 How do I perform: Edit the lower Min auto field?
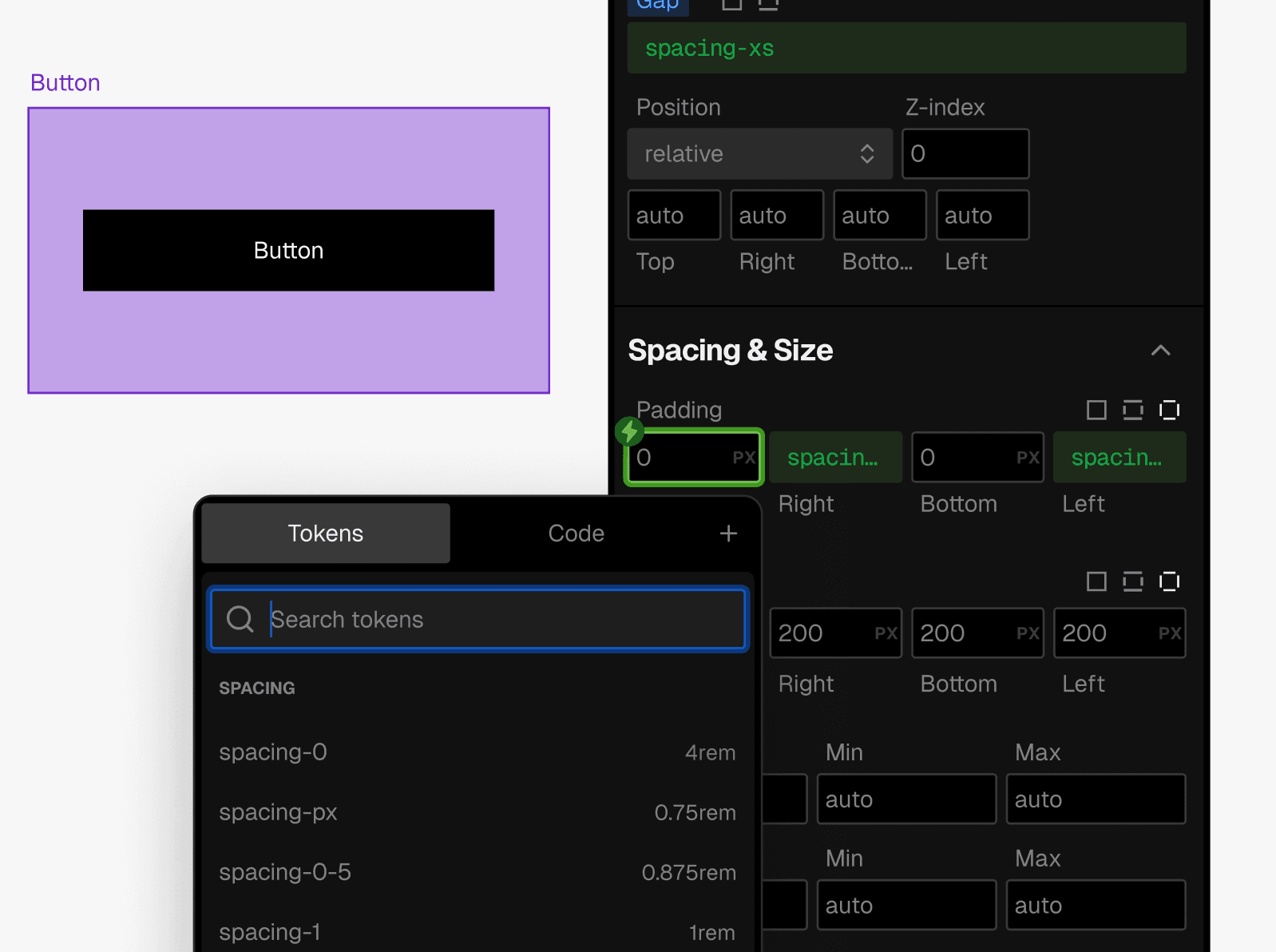click(906, 906)
